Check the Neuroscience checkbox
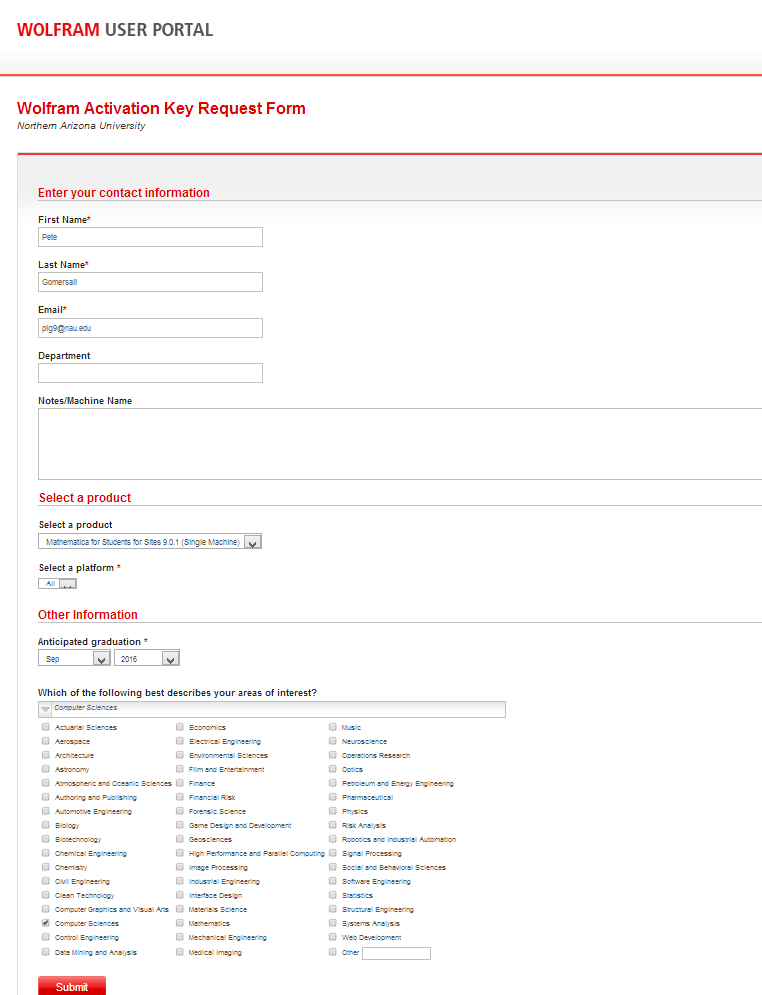762x995 pixels. tap(332, 741)
